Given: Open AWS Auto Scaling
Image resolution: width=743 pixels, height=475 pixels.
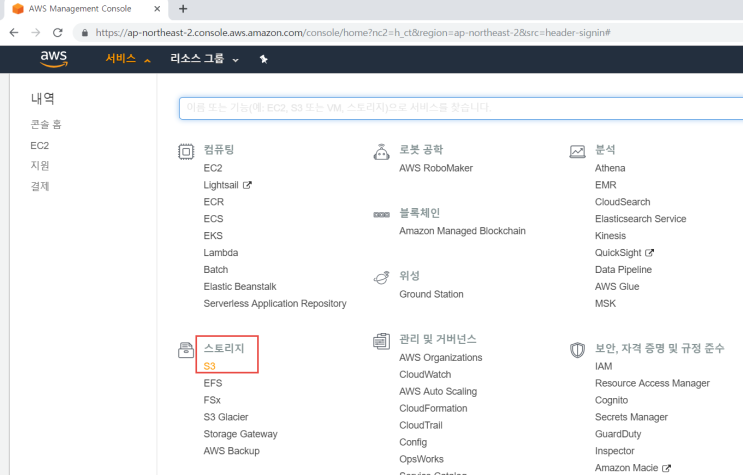Looking at the screenshot, I should pyautogui.click(x=438, y=392).
